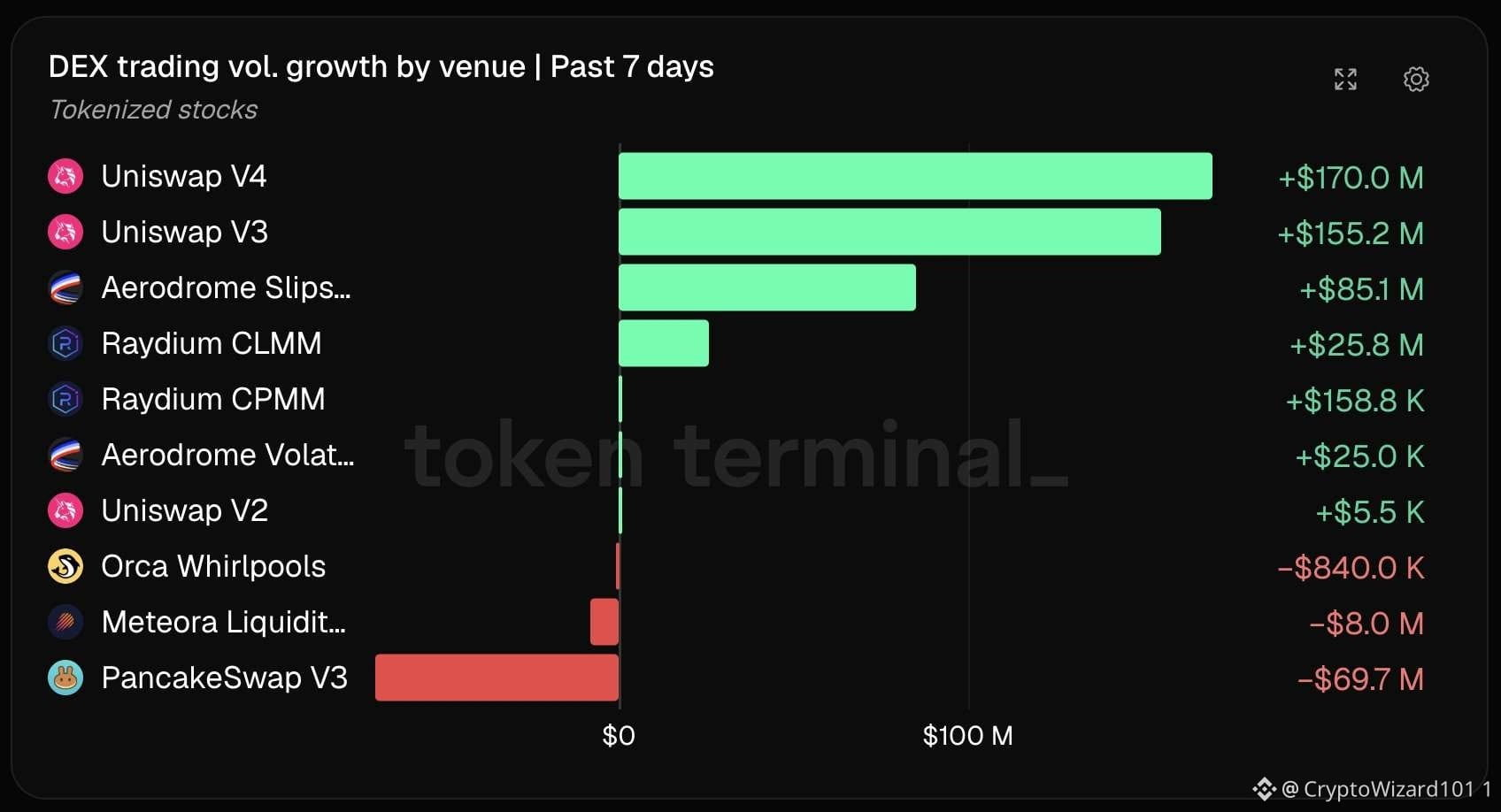Click the Meteora Liquidity logo icon

pyautogui.click(x=65, y=622)
